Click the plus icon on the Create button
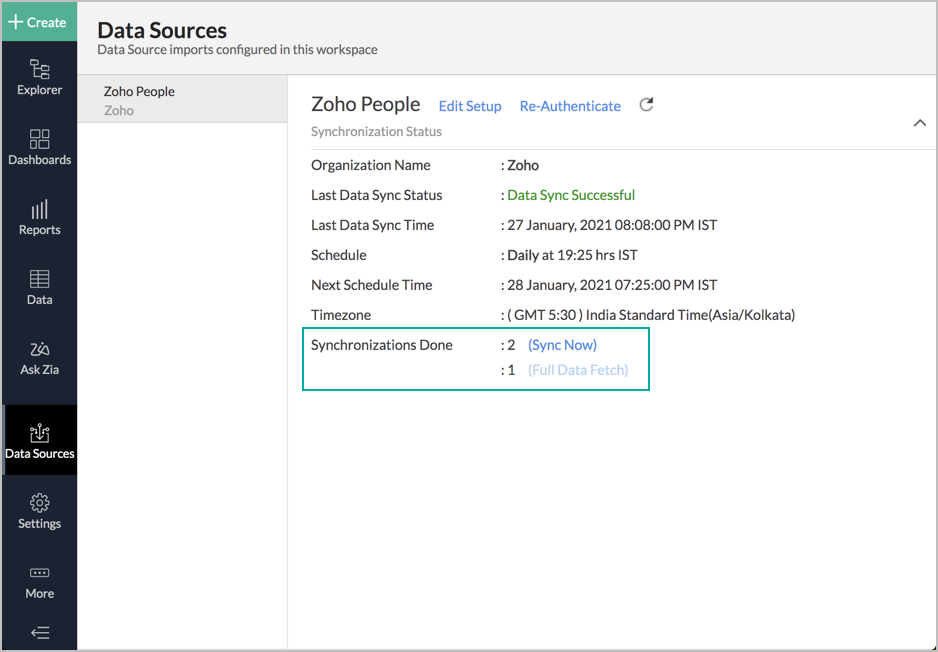The width and height of the screenshot is (938, 652). (15, 20)
